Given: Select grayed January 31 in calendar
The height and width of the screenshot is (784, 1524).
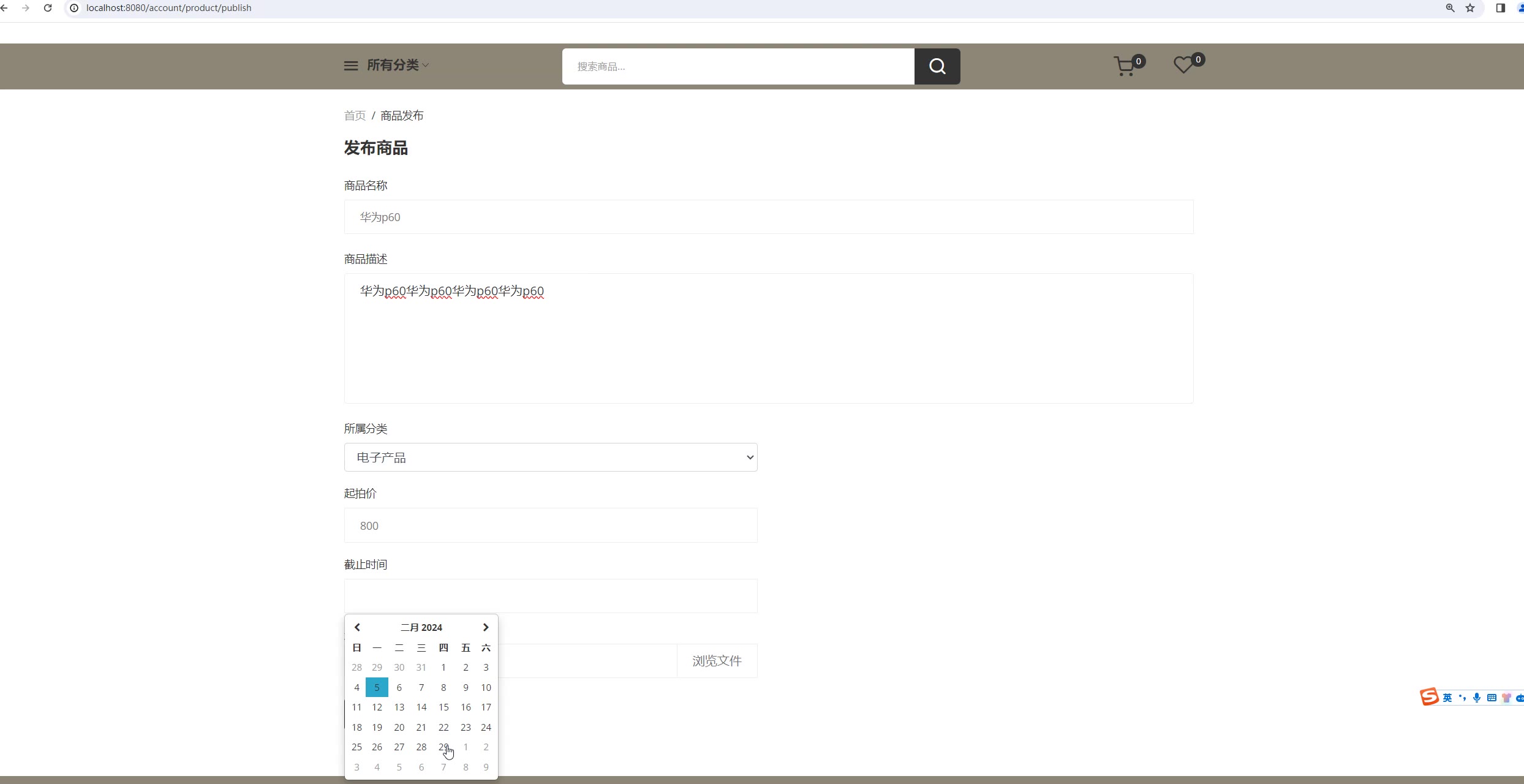Looking at the screenshot, I should [x=421, y=667].
